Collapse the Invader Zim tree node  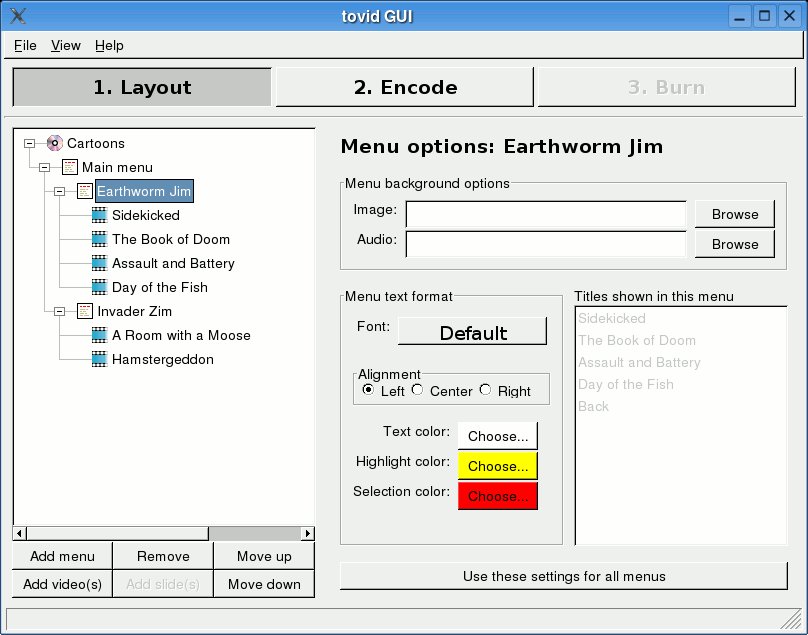click(59, 311)
